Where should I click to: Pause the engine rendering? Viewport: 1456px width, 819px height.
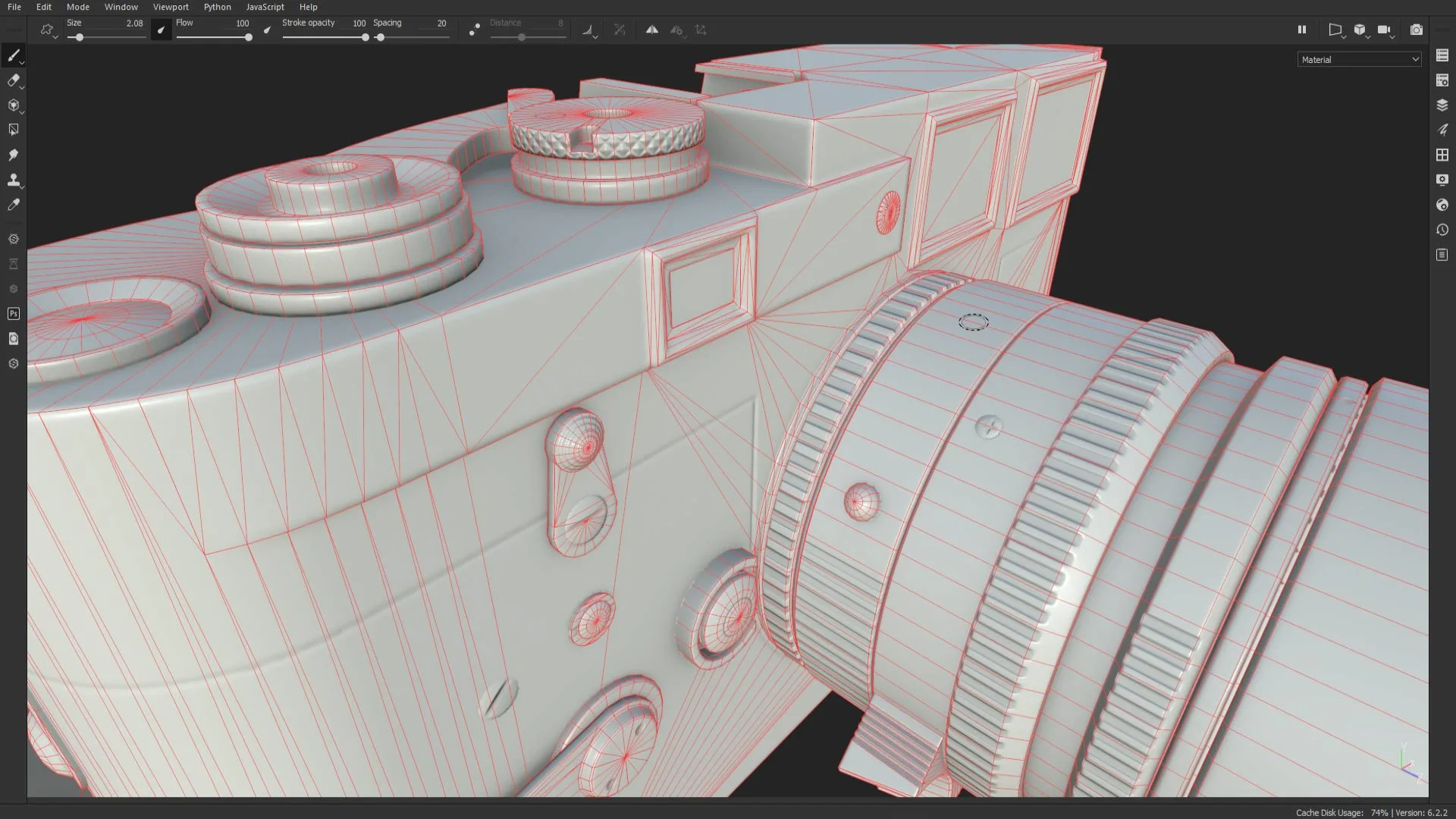pyautogui.click(x=1302, y=30)
